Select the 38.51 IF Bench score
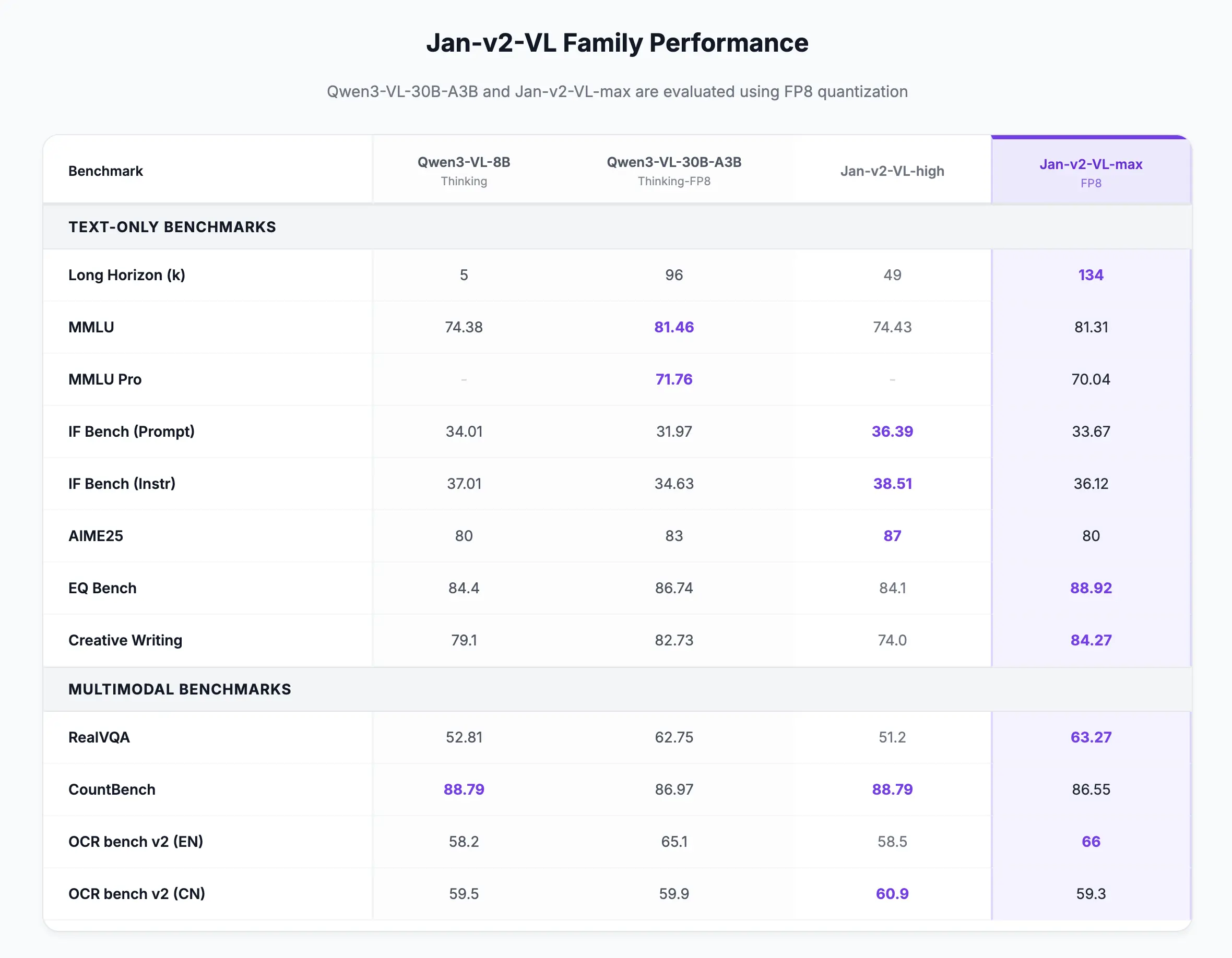 coord(892,484)
